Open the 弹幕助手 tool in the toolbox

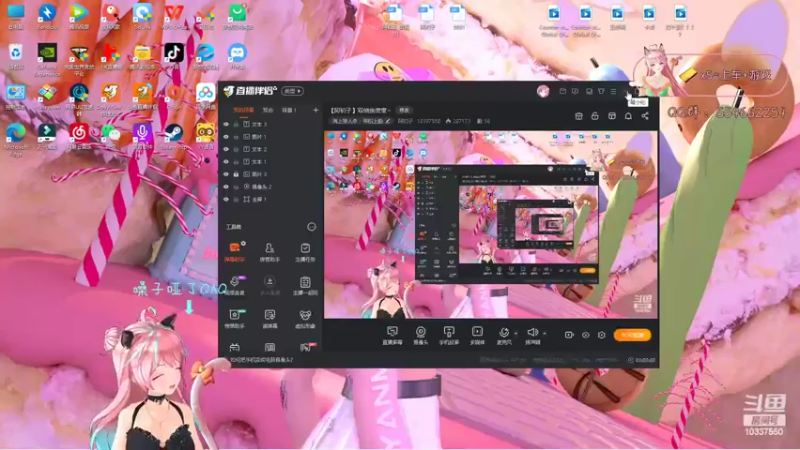[x=235, y=252]
